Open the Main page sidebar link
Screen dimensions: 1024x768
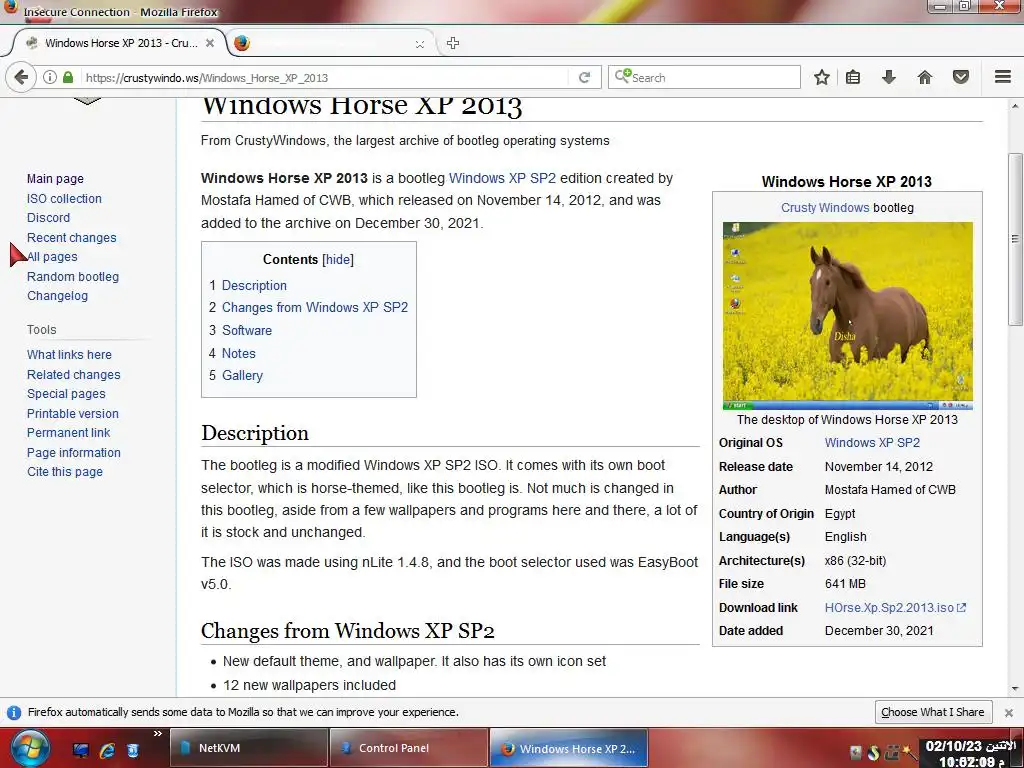pyautogui.click(x=55, y=178)
